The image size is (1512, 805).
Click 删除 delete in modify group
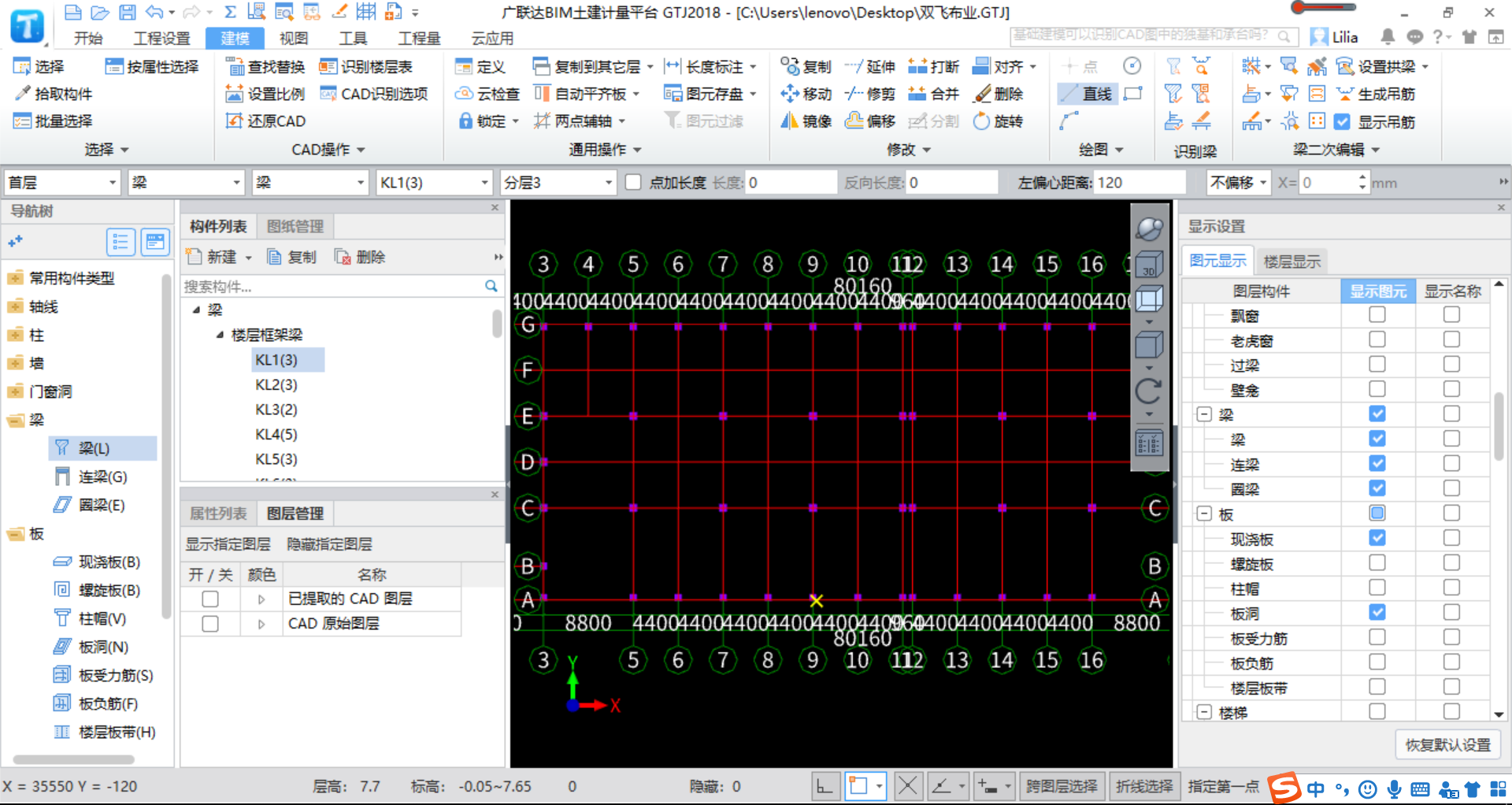point(999,94)
